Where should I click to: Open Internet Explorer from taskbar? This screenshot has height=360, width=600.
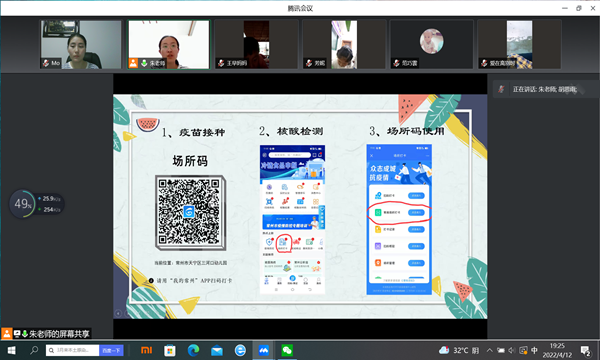coord(240,350)
